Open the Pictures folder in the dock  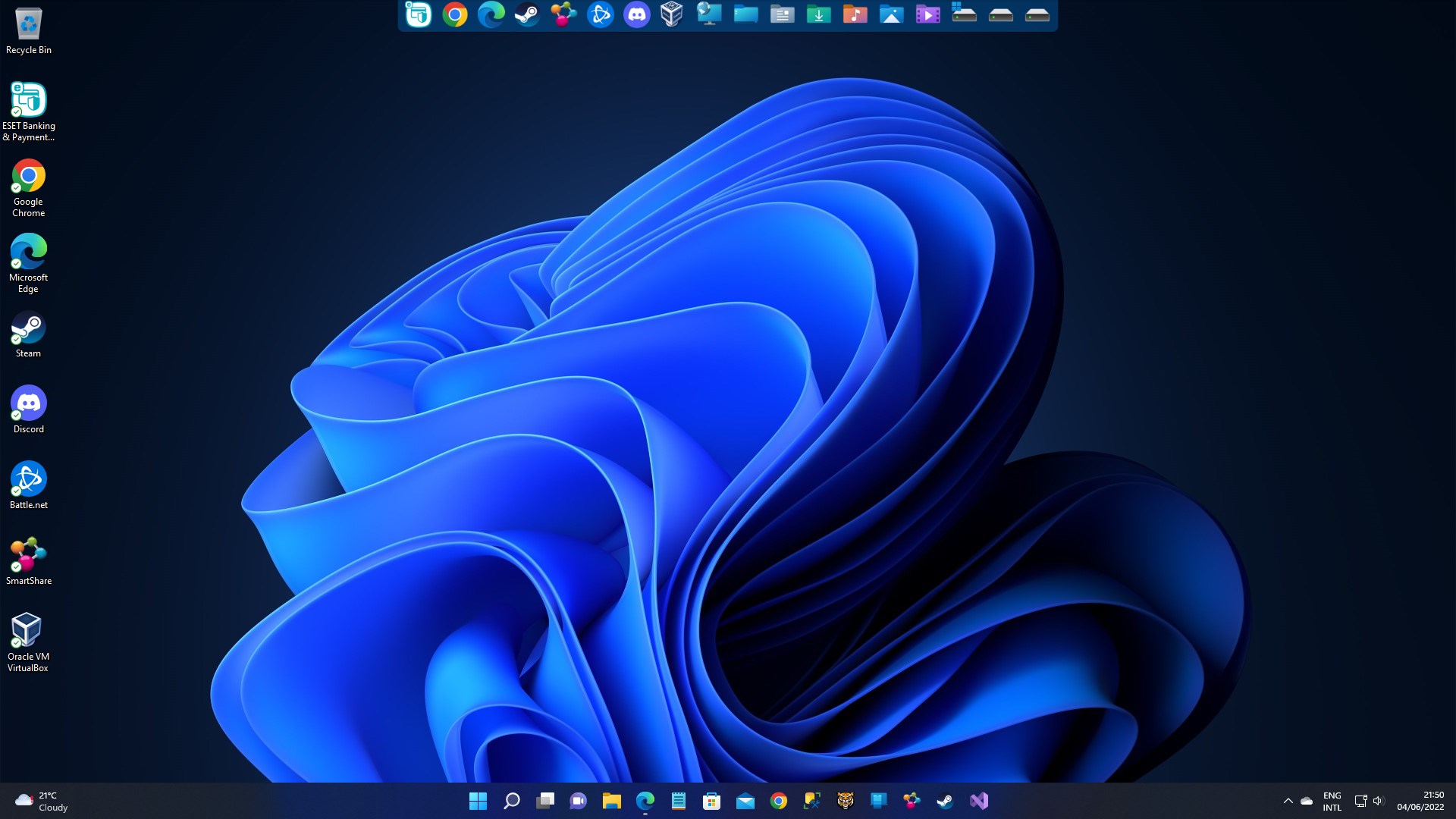(891, 14)
